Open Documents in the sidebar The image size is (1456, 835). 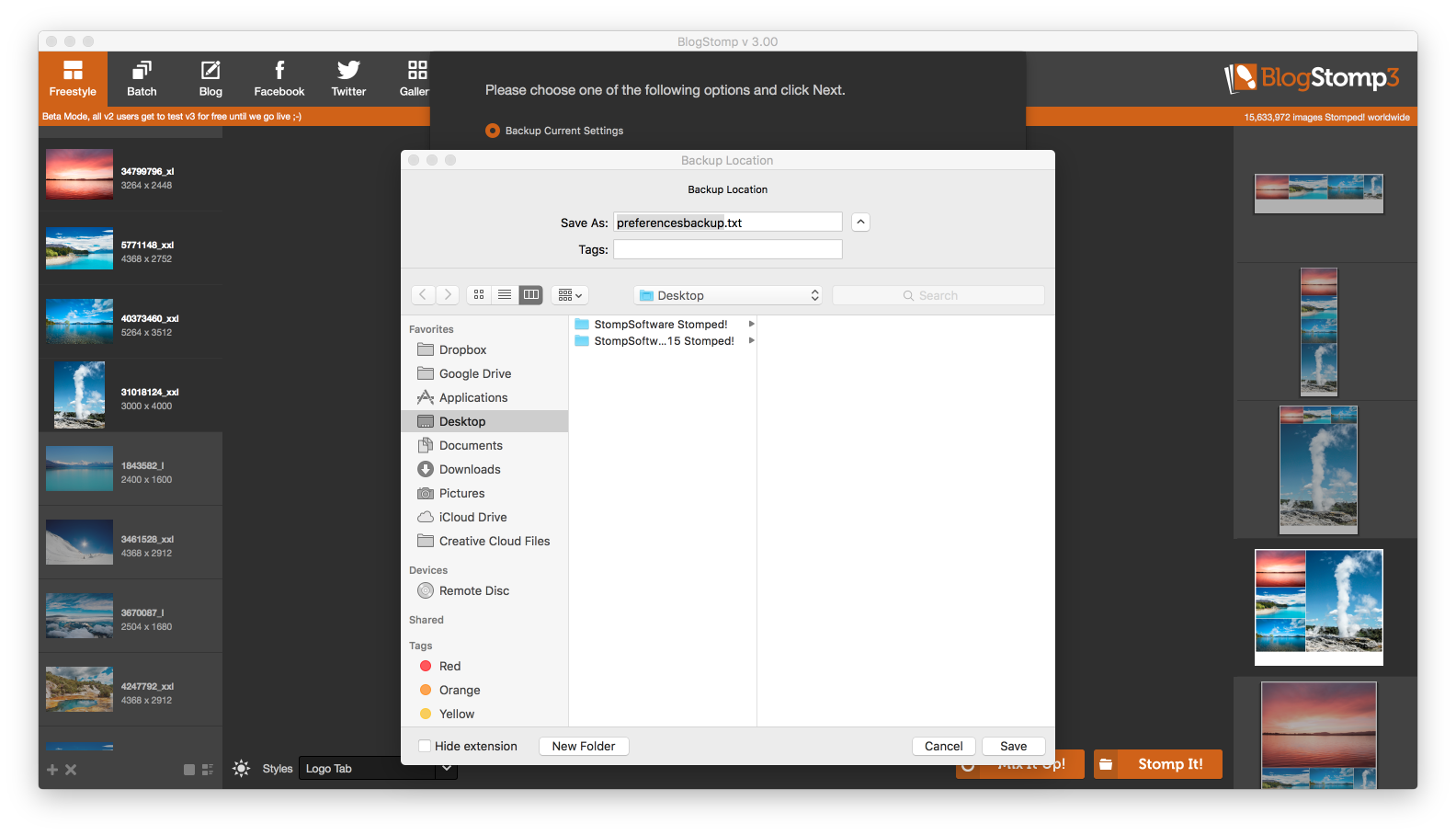pos(485,445)
